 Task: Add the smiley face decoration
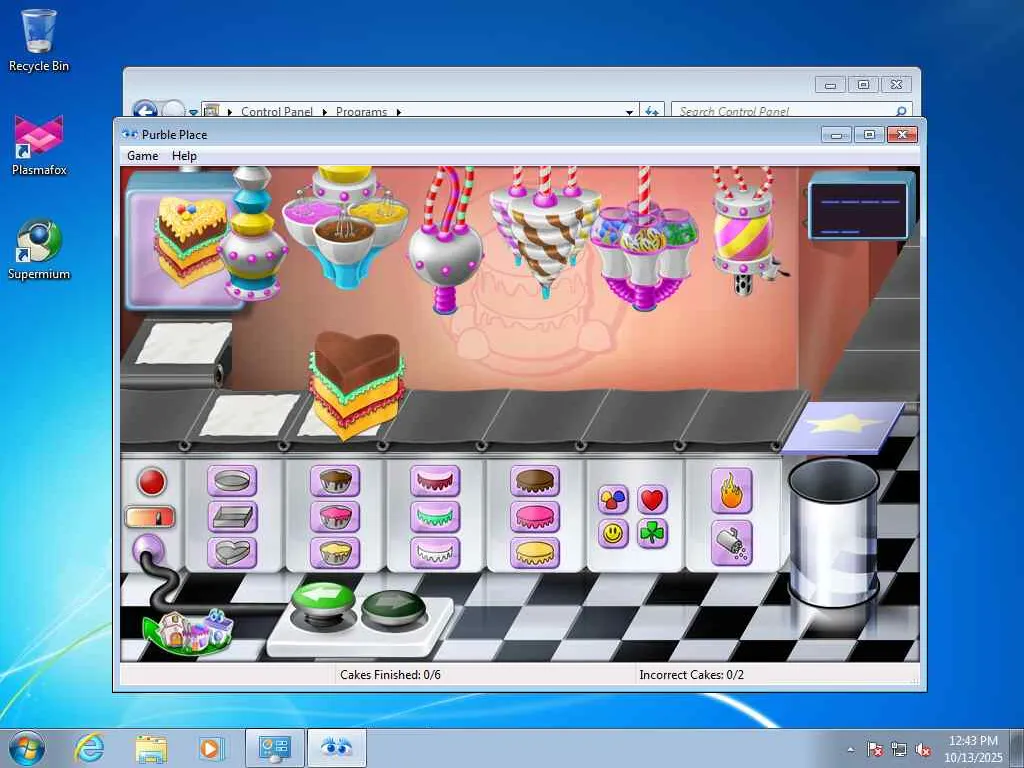click(x=613, y=534)
